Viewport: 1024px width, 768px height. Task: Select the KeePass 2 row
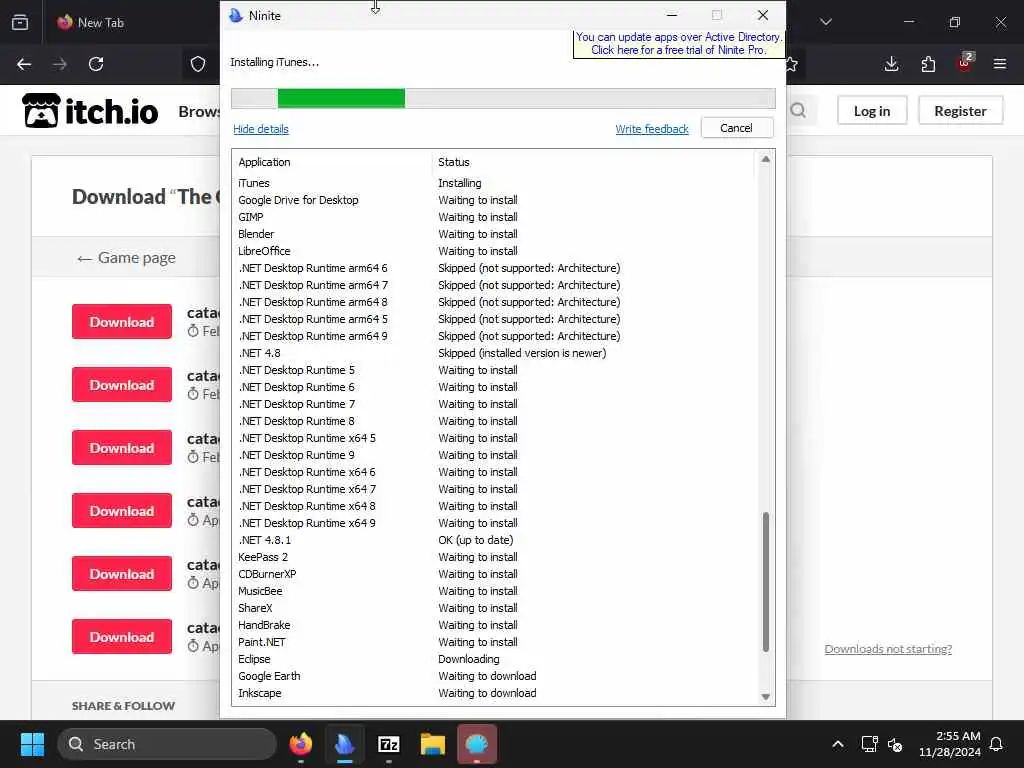(494, 557)
